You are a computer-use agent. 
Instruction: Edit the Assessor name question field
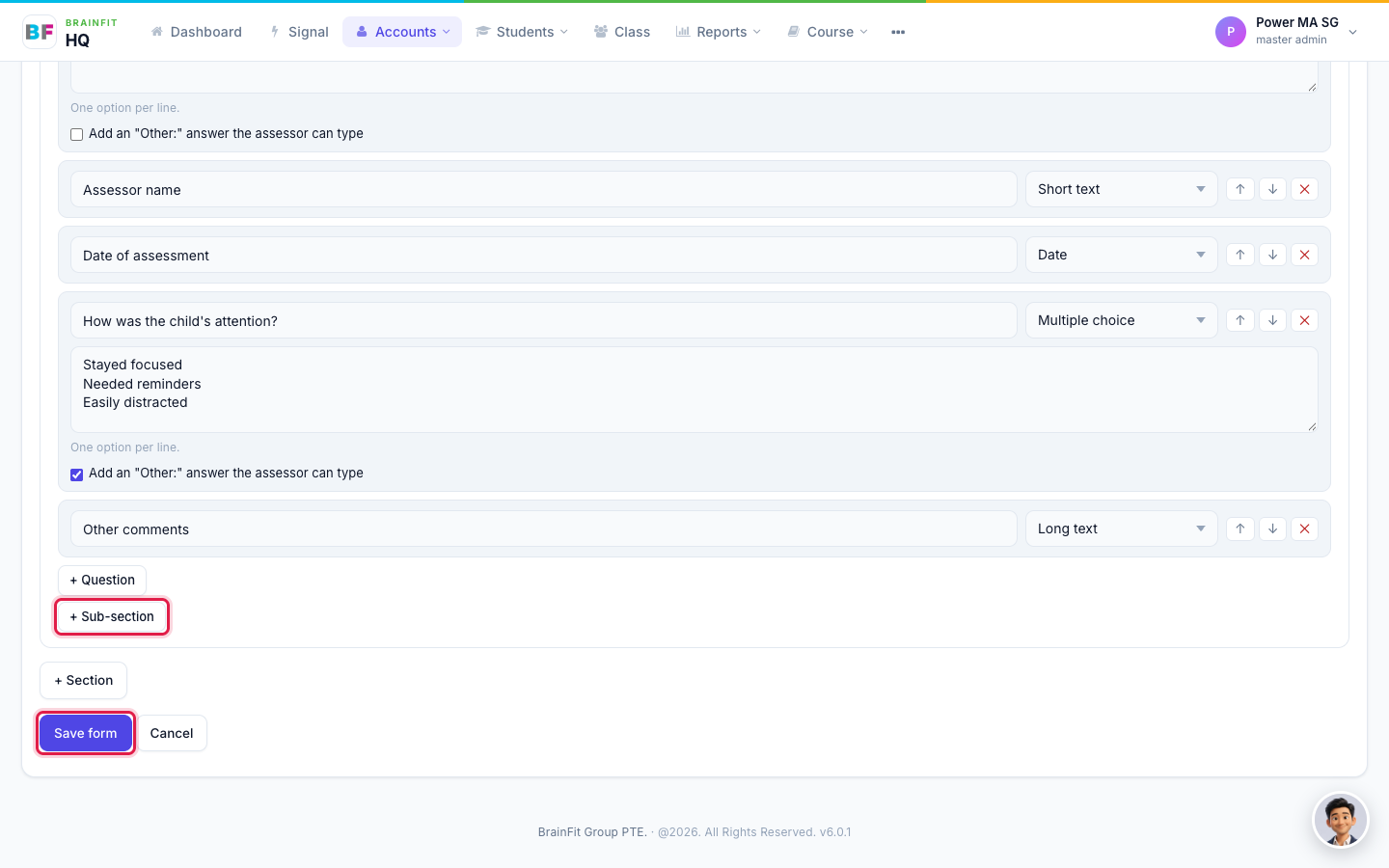tap(544, 190)
